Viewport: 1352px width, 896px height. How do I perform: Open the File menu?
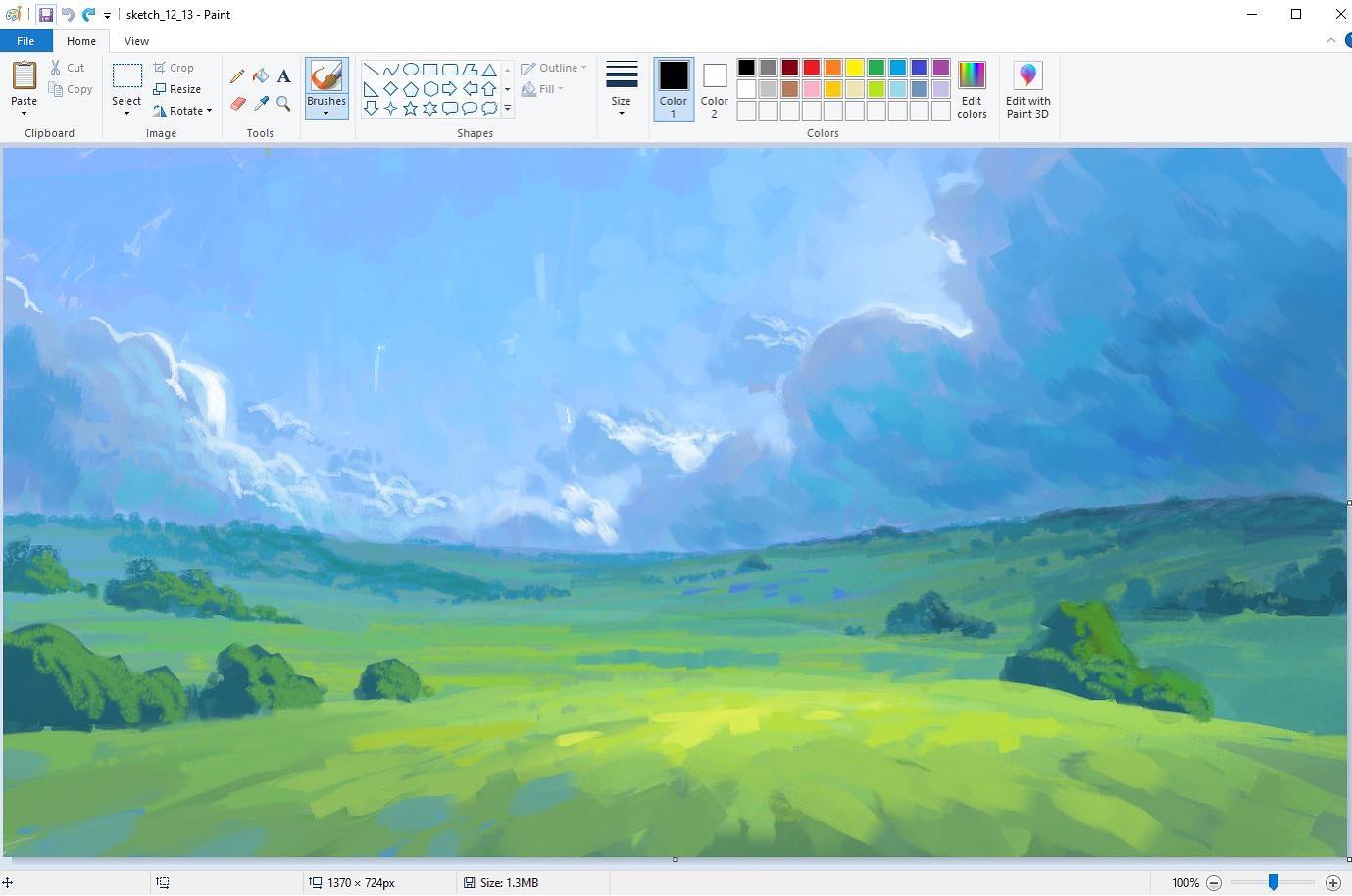point(25,41)
